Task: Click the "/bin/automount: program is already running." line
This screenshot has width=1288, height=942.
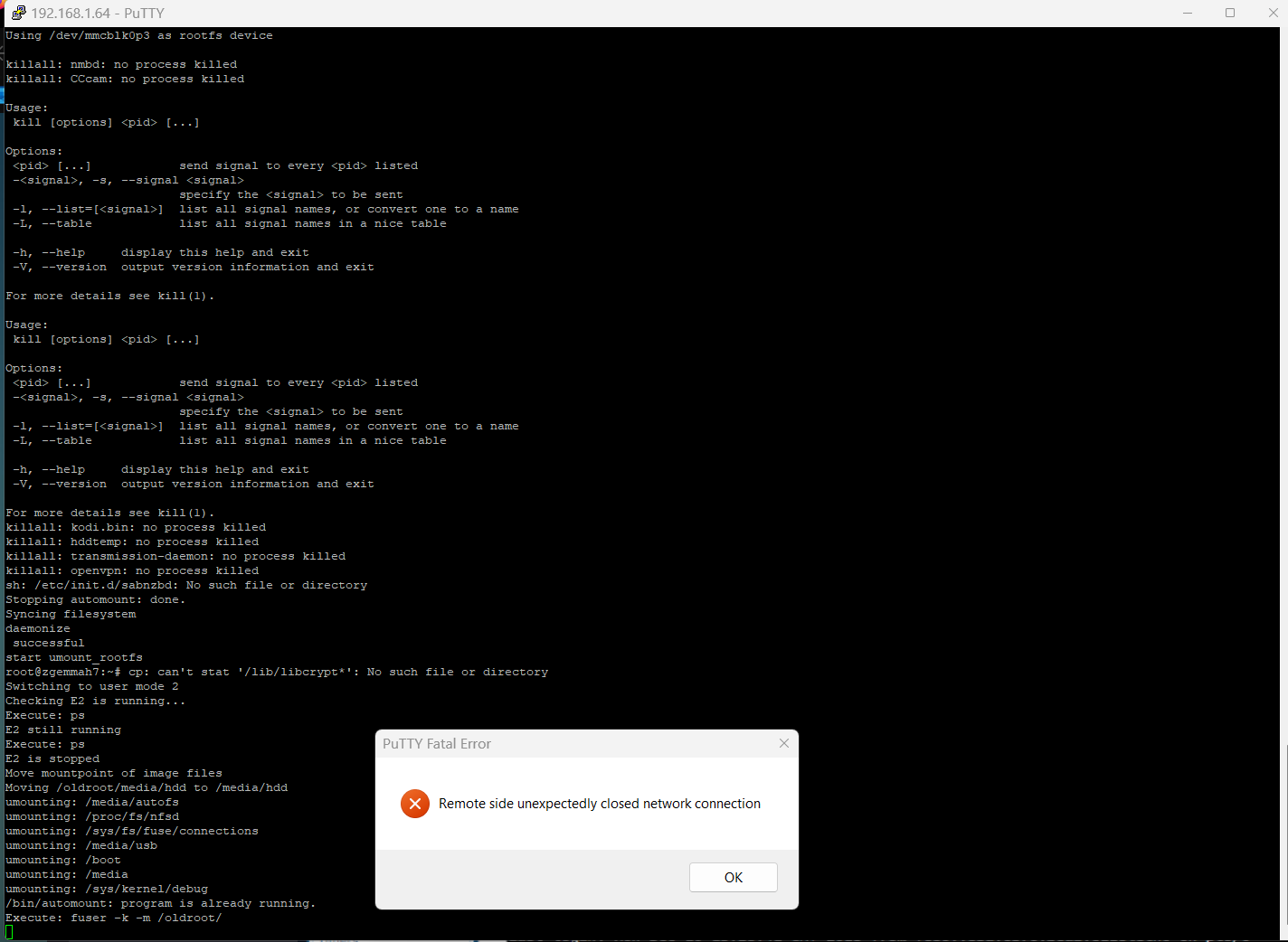Action: click(x=161, y=903)
